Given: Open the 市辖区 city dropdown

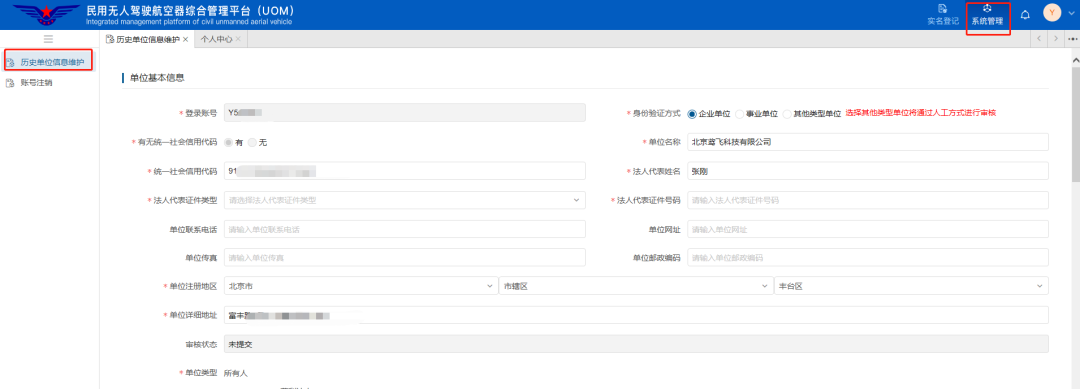Looking at the screenshot, I should coord(636,286).
